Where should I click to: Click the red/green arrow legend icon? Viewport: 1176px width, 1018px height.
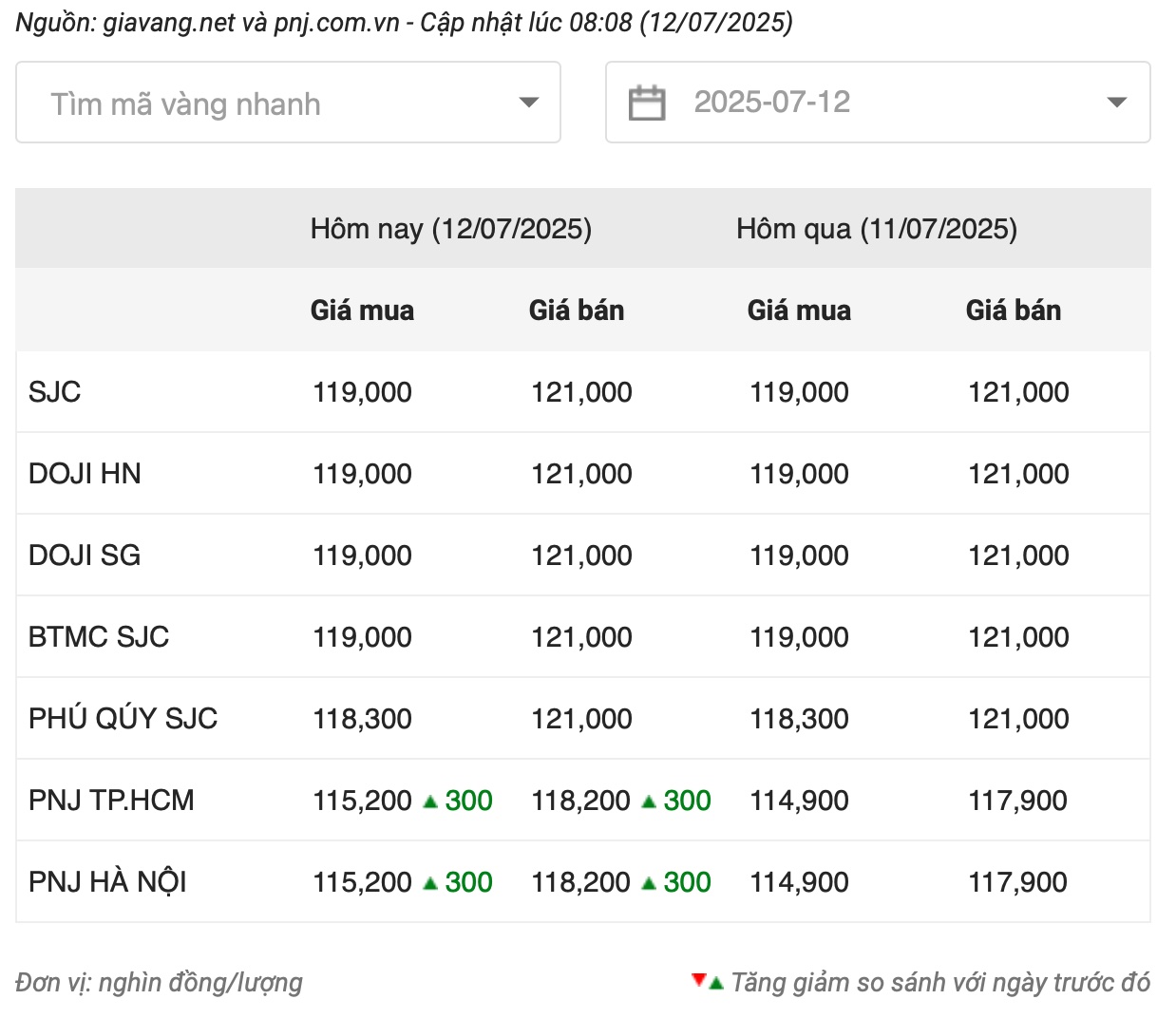point(708,981)
